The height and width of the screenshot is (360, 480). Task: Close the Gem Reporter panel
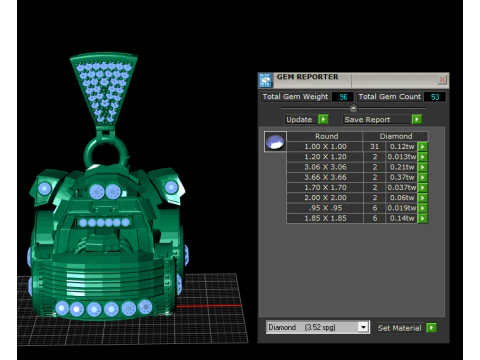point(442,80)
